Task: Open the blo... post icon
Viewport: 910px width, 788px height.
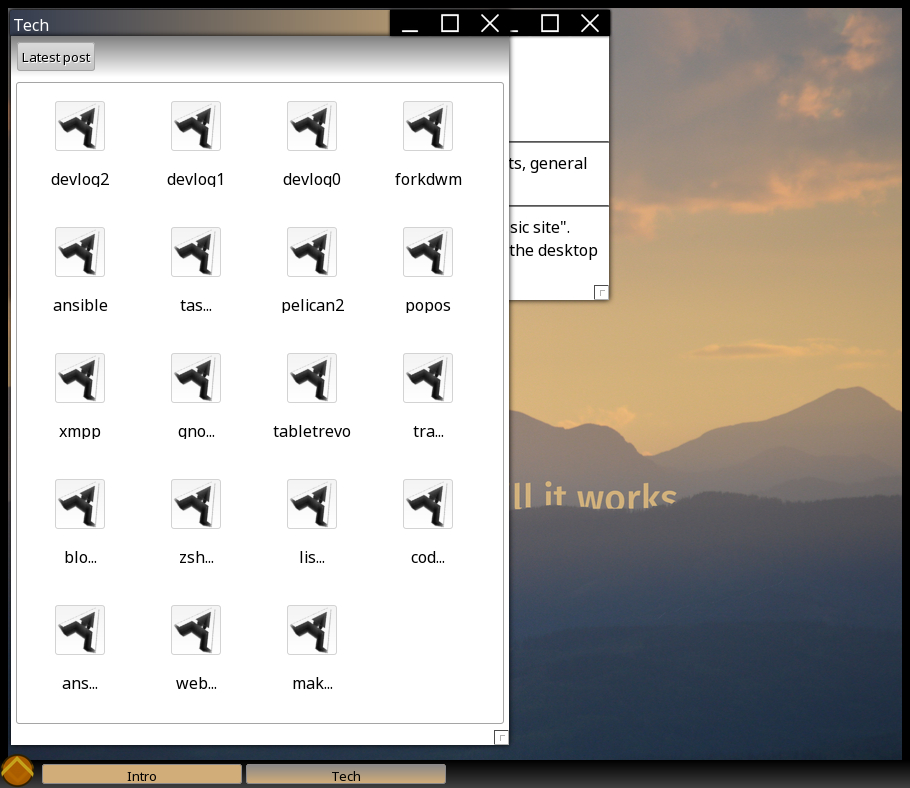Action: click(80, 504)
